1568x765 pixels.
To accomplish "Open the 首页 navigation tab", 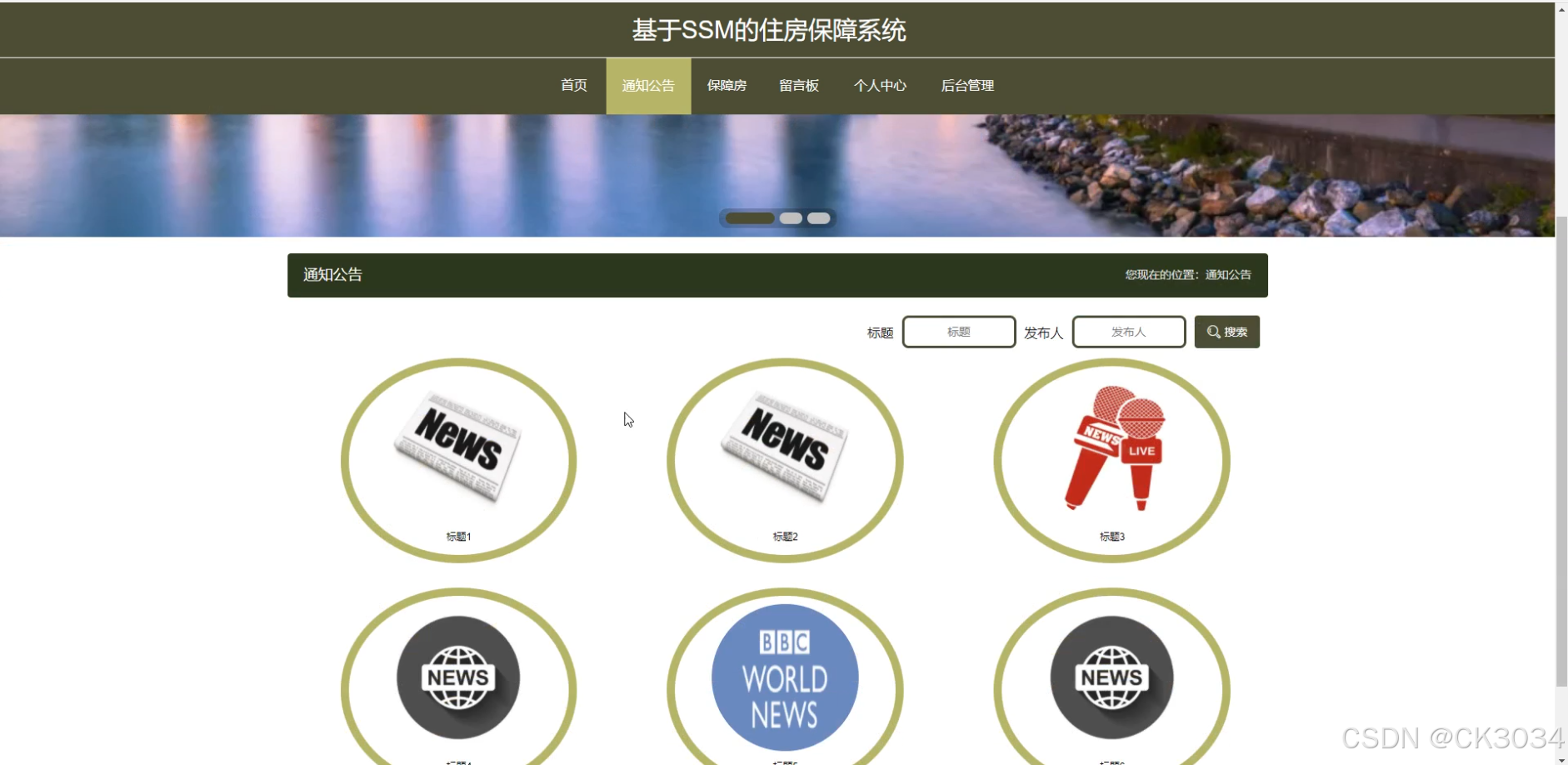I will (x=573, y=86).
